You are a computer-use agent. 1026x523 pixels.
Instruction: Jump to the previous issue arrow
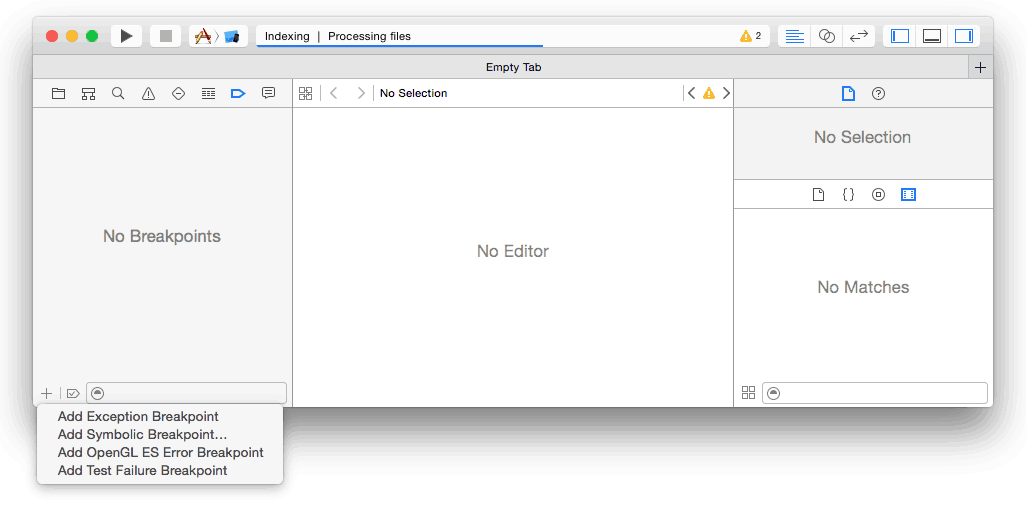coord(692,94)
